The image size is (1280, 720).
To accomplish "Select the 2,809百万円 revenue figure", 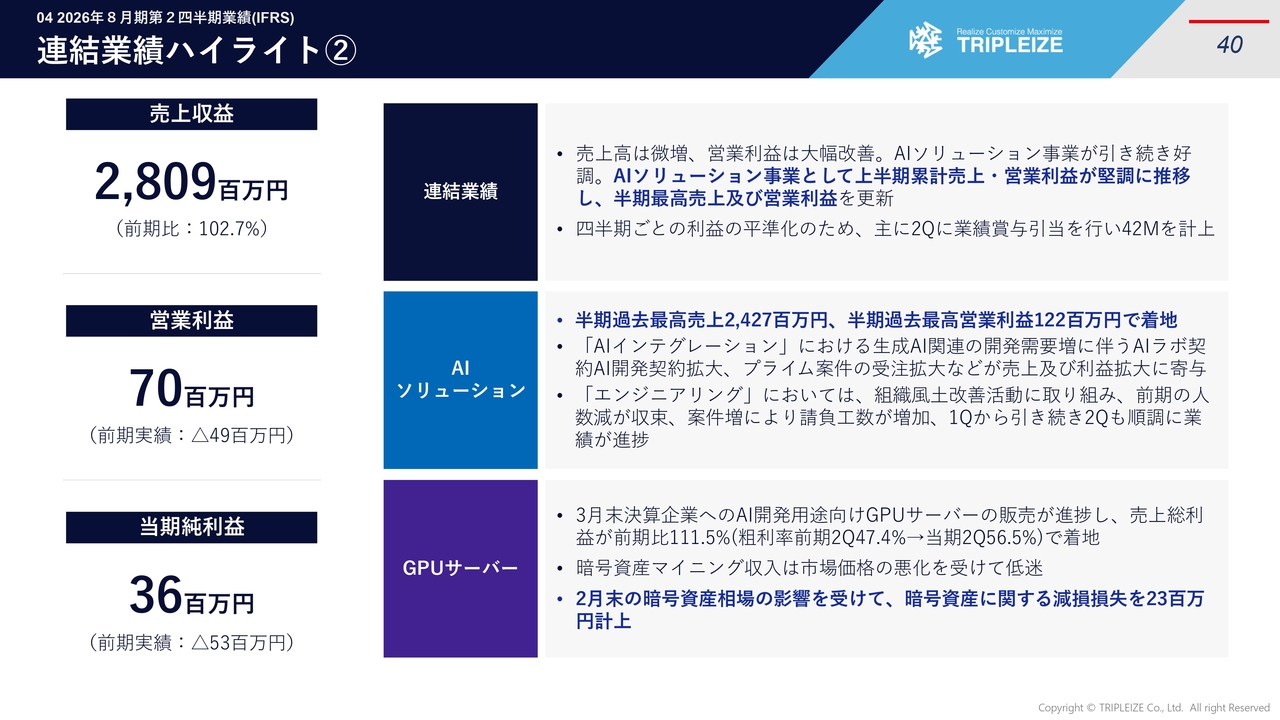I will click(191, 183).
